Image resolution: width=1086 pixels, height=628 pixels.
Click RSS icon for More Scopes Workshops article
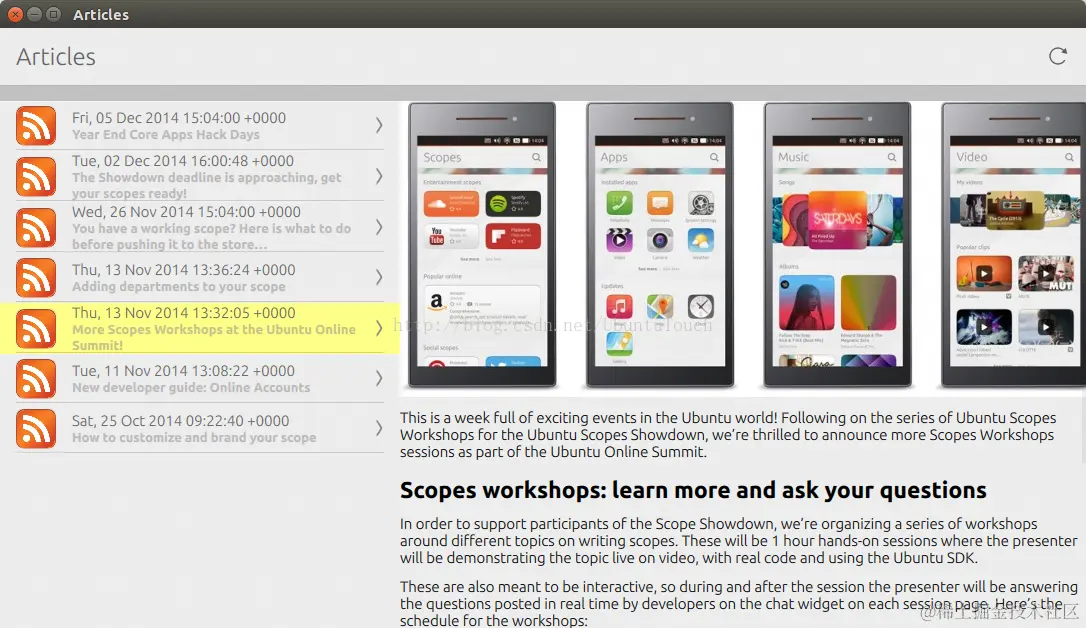[x=36, y=328]
